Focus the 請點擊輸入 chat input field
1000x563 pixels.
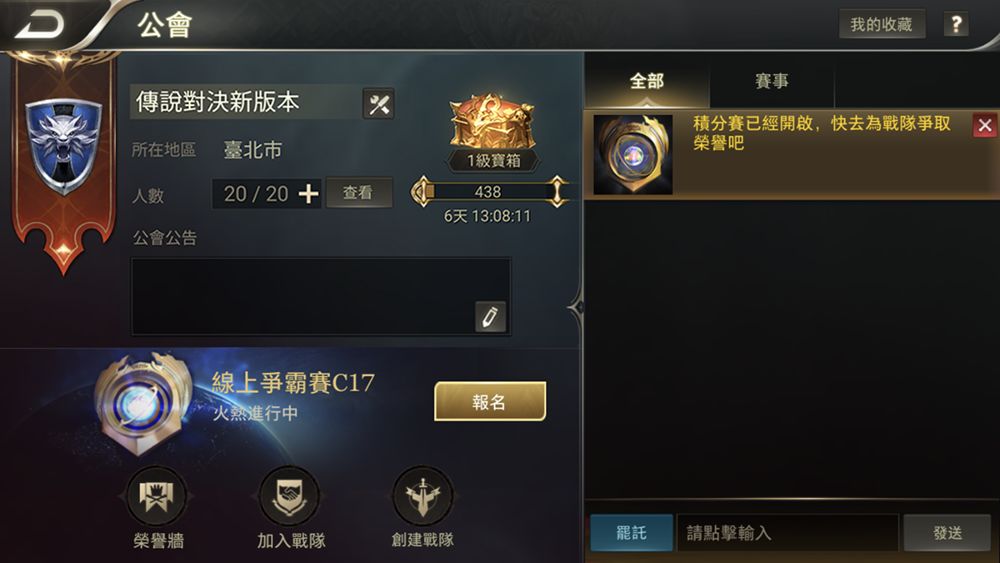788,532
